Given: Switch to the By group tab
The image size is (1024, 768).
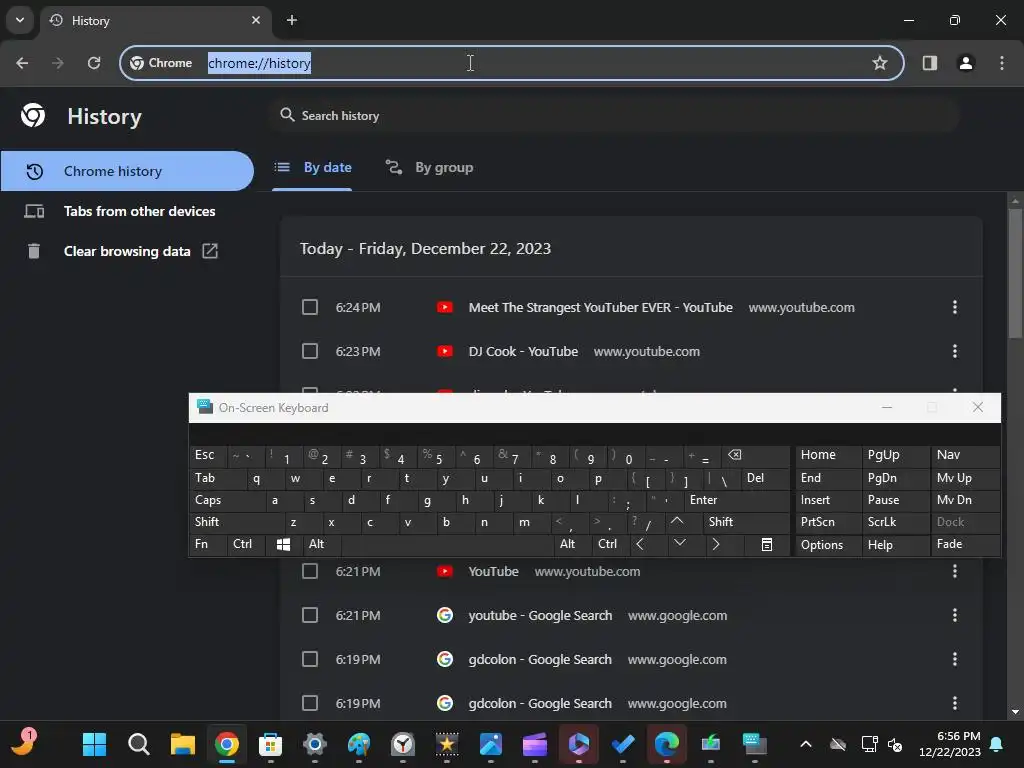Looking at the screenshot, I should (x=430, y=168).
